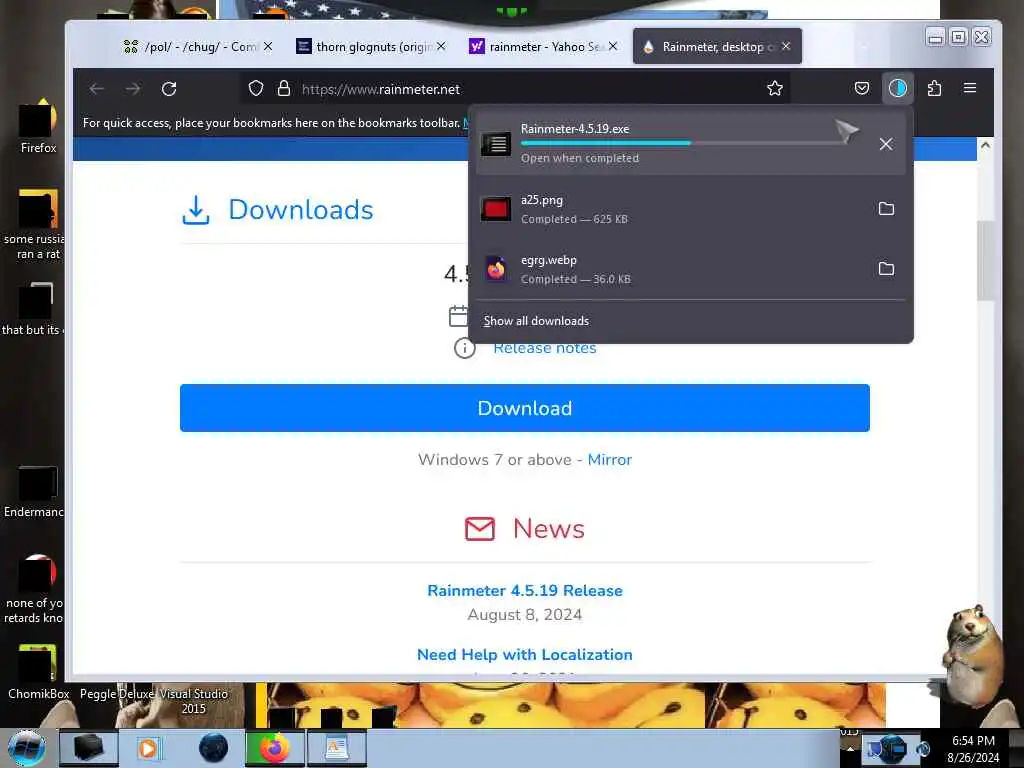Select the Visual Studio 2015 desktop label
Viewport: 1024px width, 768px height.
click(193, 701)
